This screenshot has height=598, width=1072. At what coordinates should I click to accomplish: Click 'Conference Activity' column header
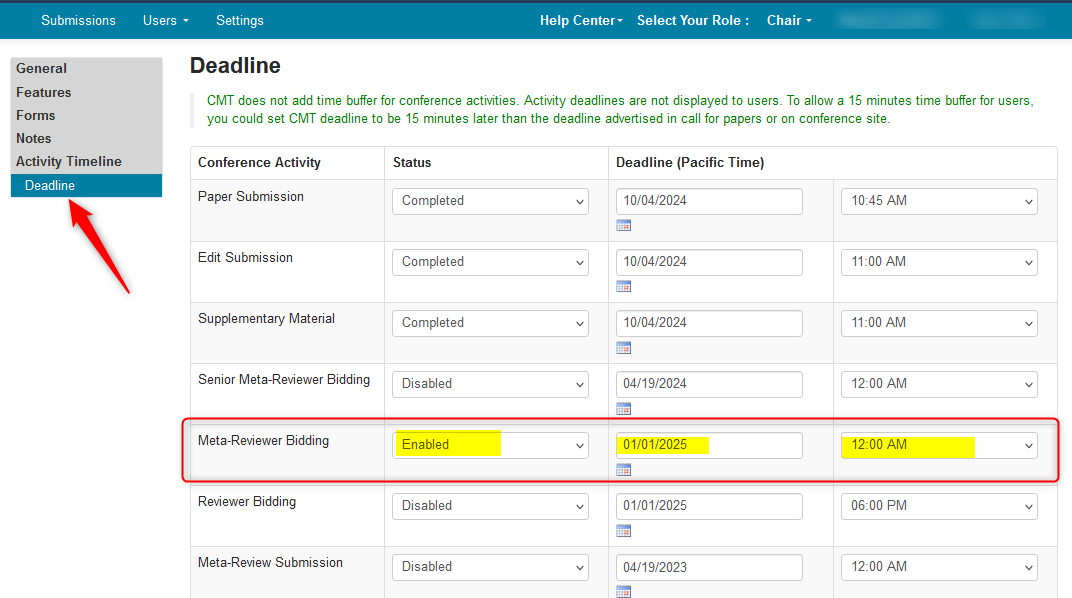(x=259, y=163)
